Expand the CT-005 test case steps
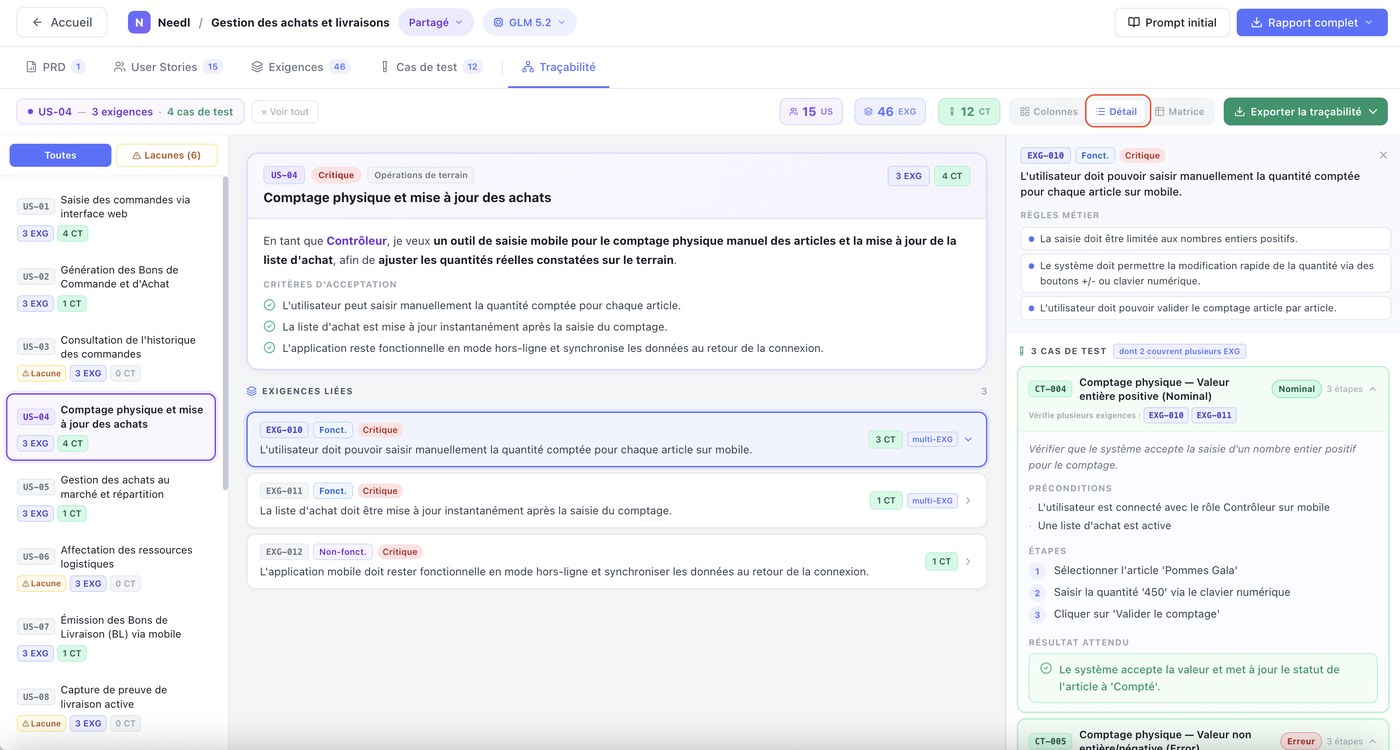1400x750 pixels. tap(1372, 742)
